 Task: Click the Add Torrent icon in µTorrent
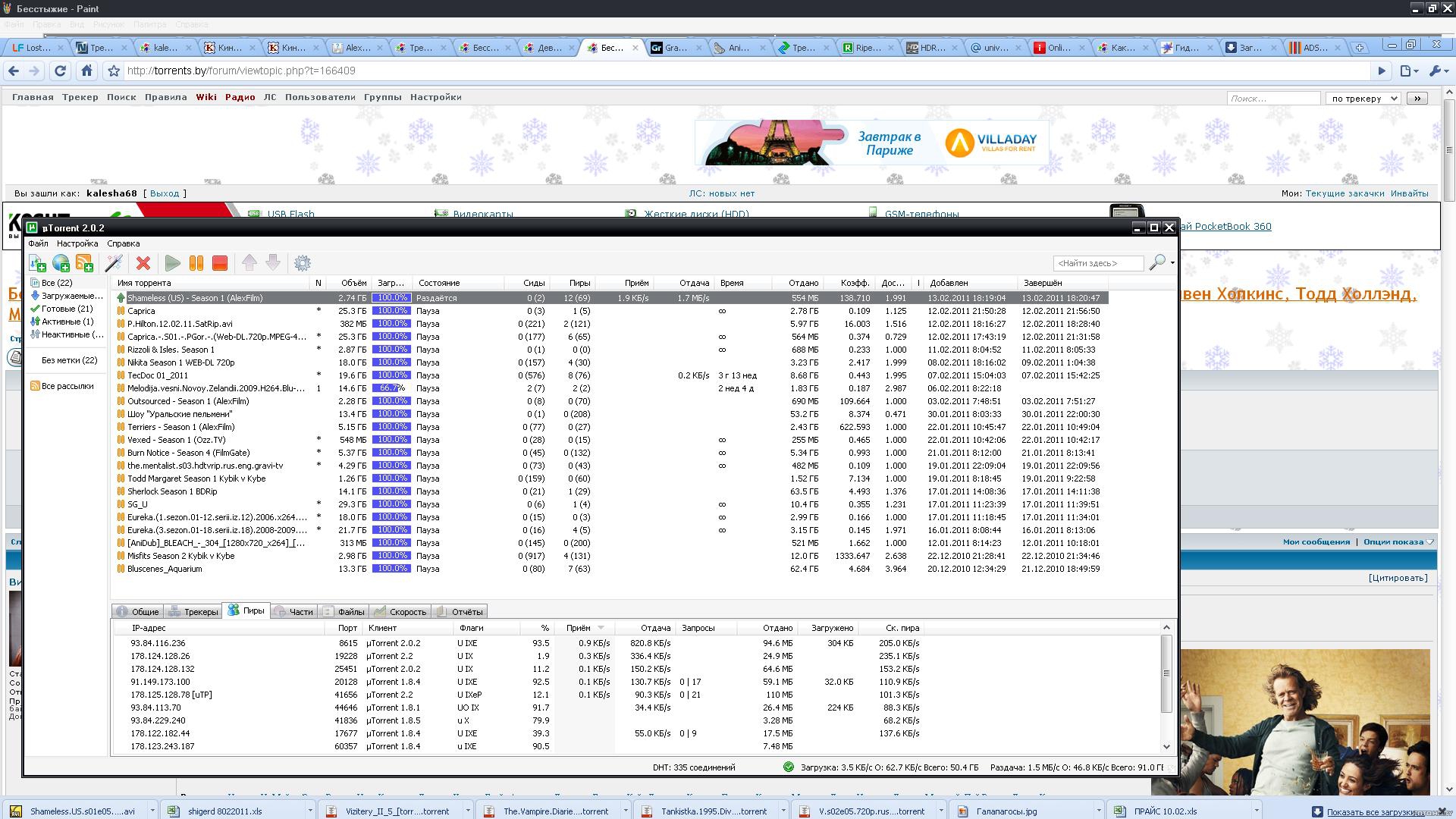point(37,263)
